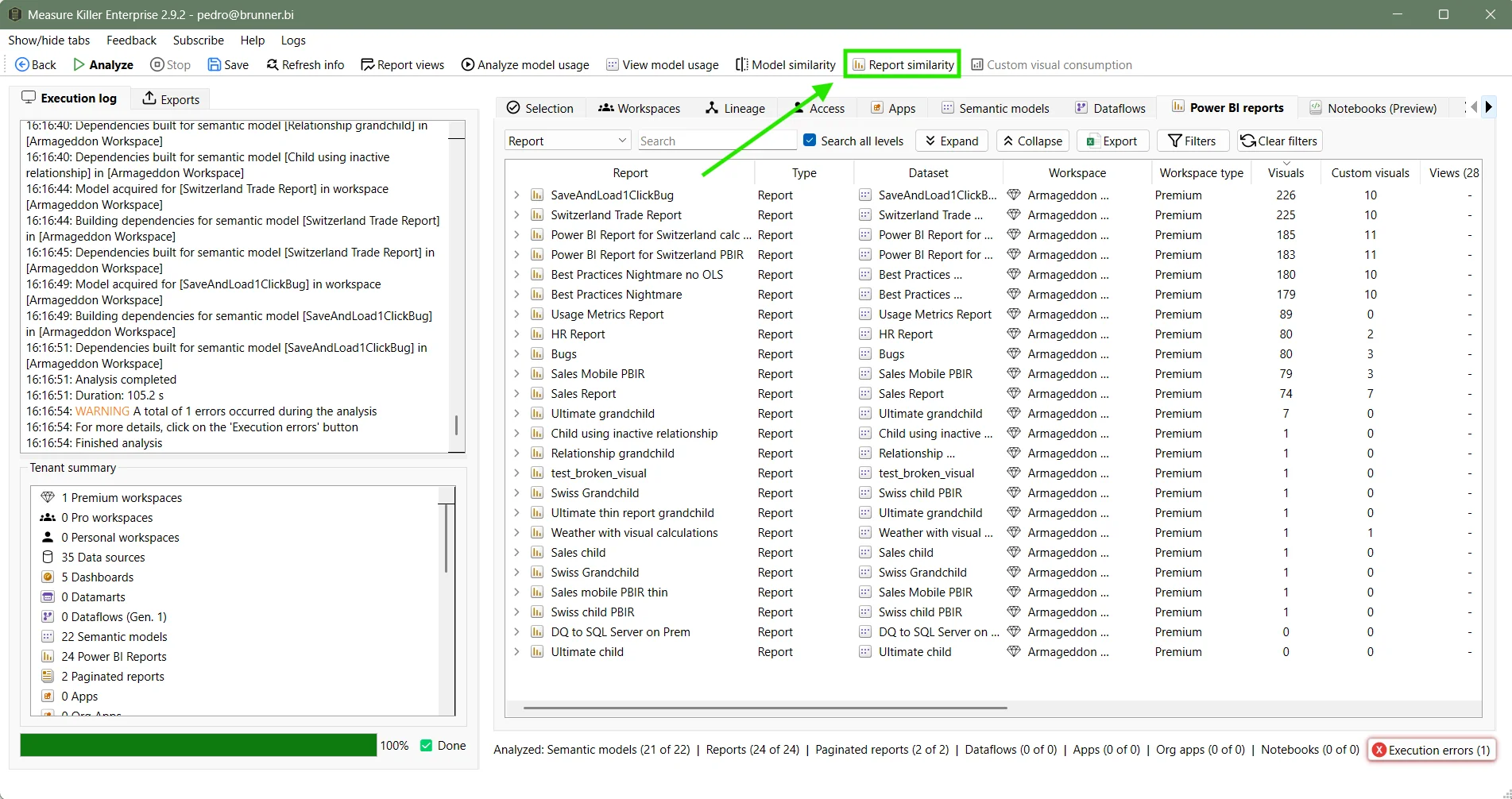Open View model usage
The image size is (1512, 799).
[663, 65]
